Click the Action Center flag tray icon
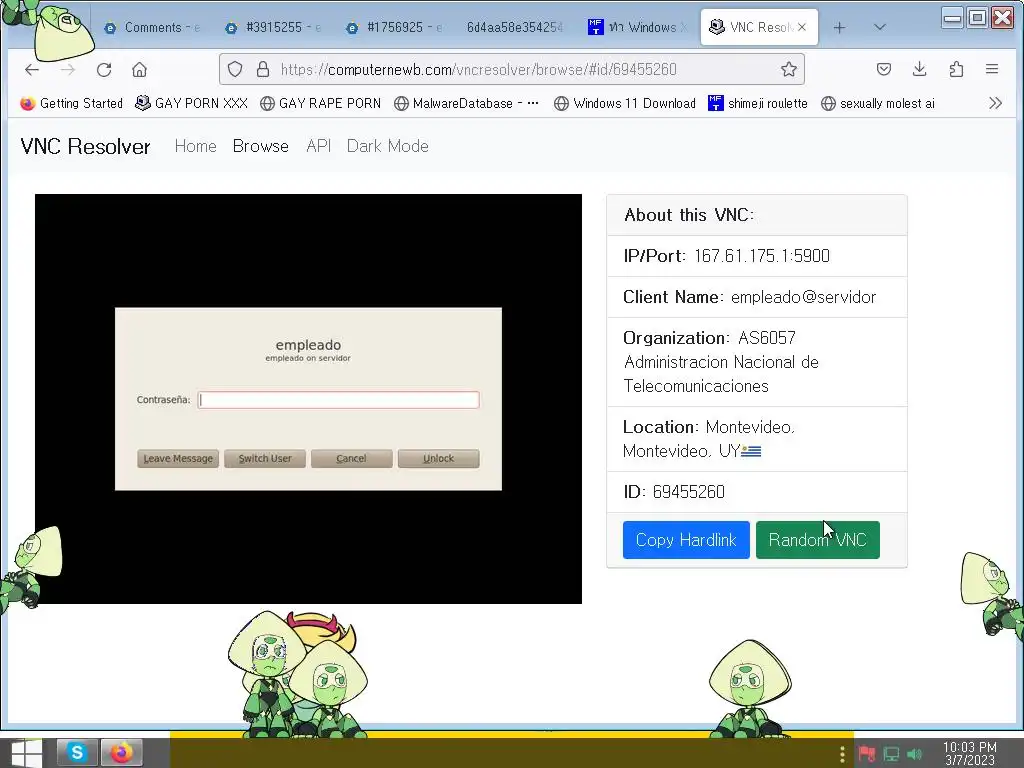 click(867, 754)
